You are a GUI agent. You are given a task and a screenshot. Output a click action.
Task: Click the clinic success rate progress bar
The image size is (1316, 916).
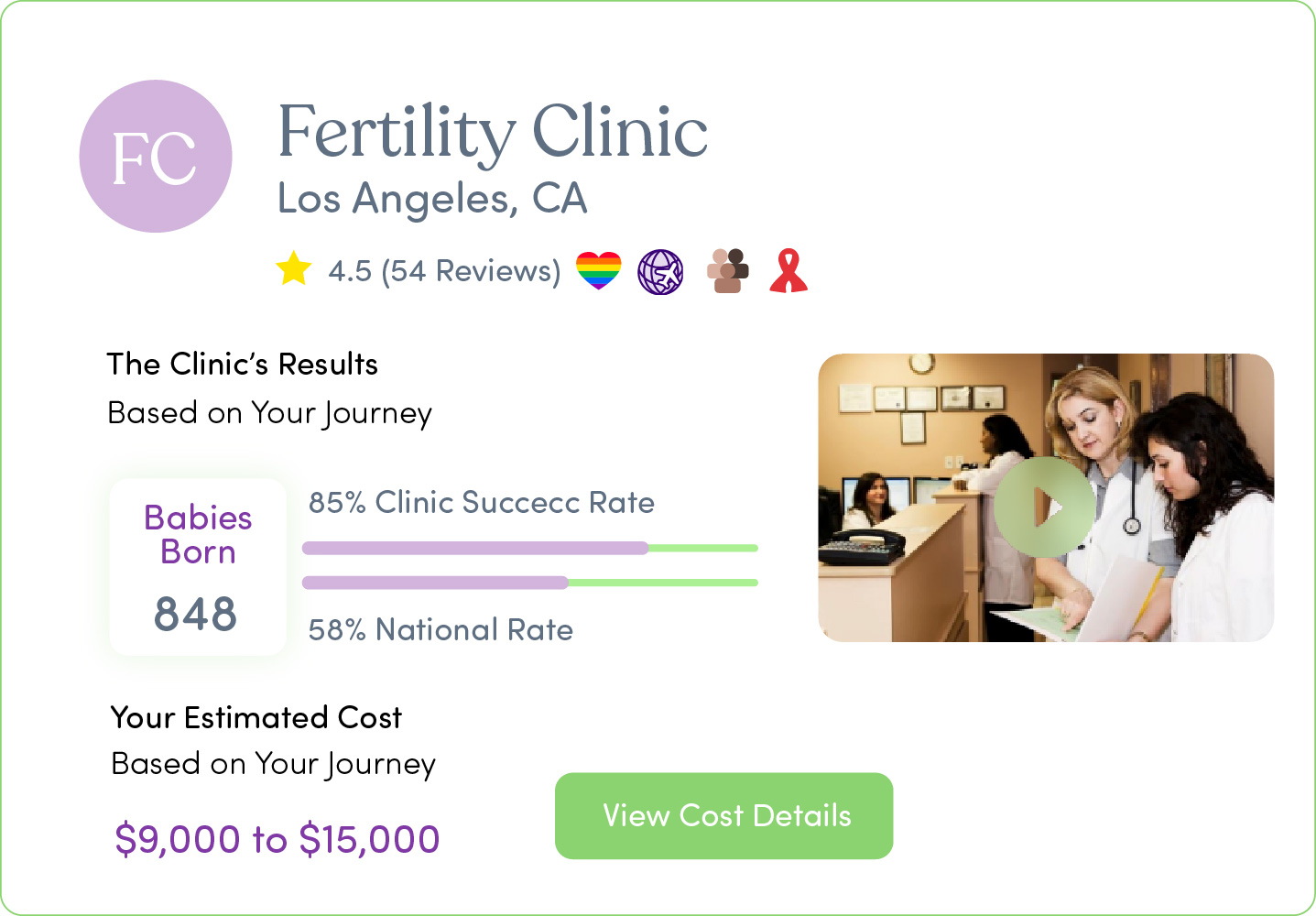coord(530,548)
